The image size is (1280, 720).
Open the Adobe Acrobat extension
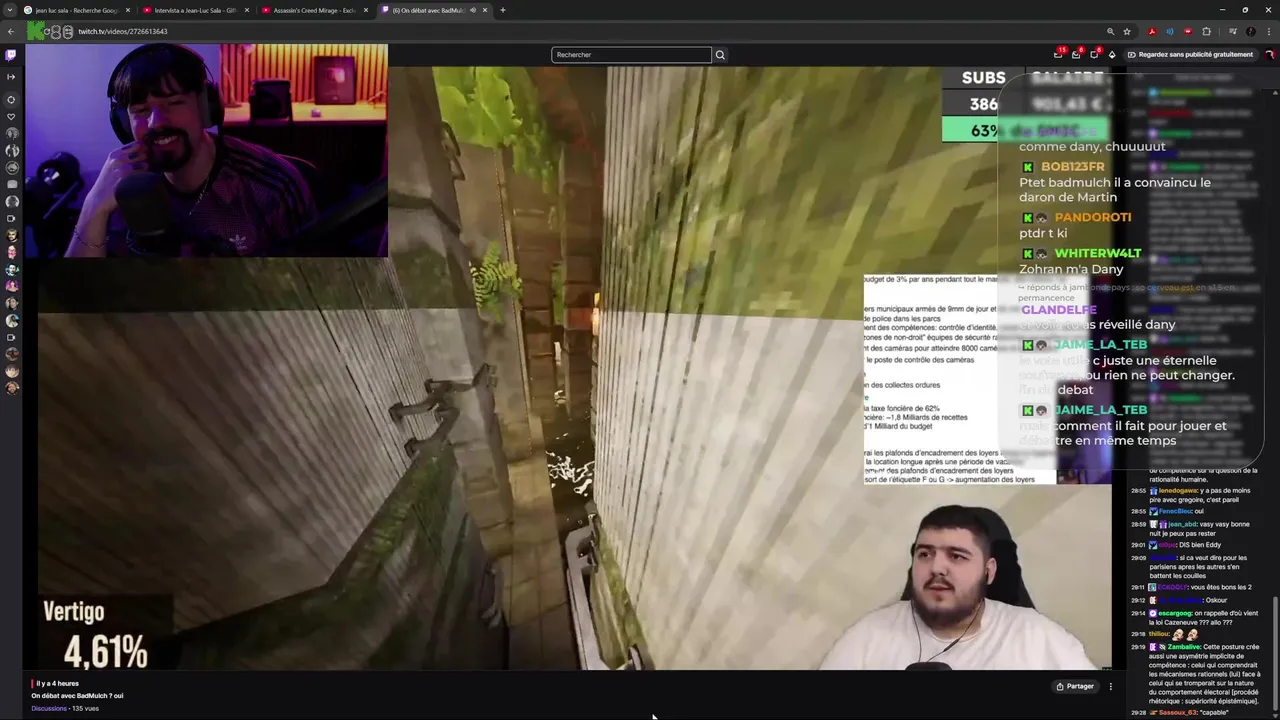[1152, 31]
